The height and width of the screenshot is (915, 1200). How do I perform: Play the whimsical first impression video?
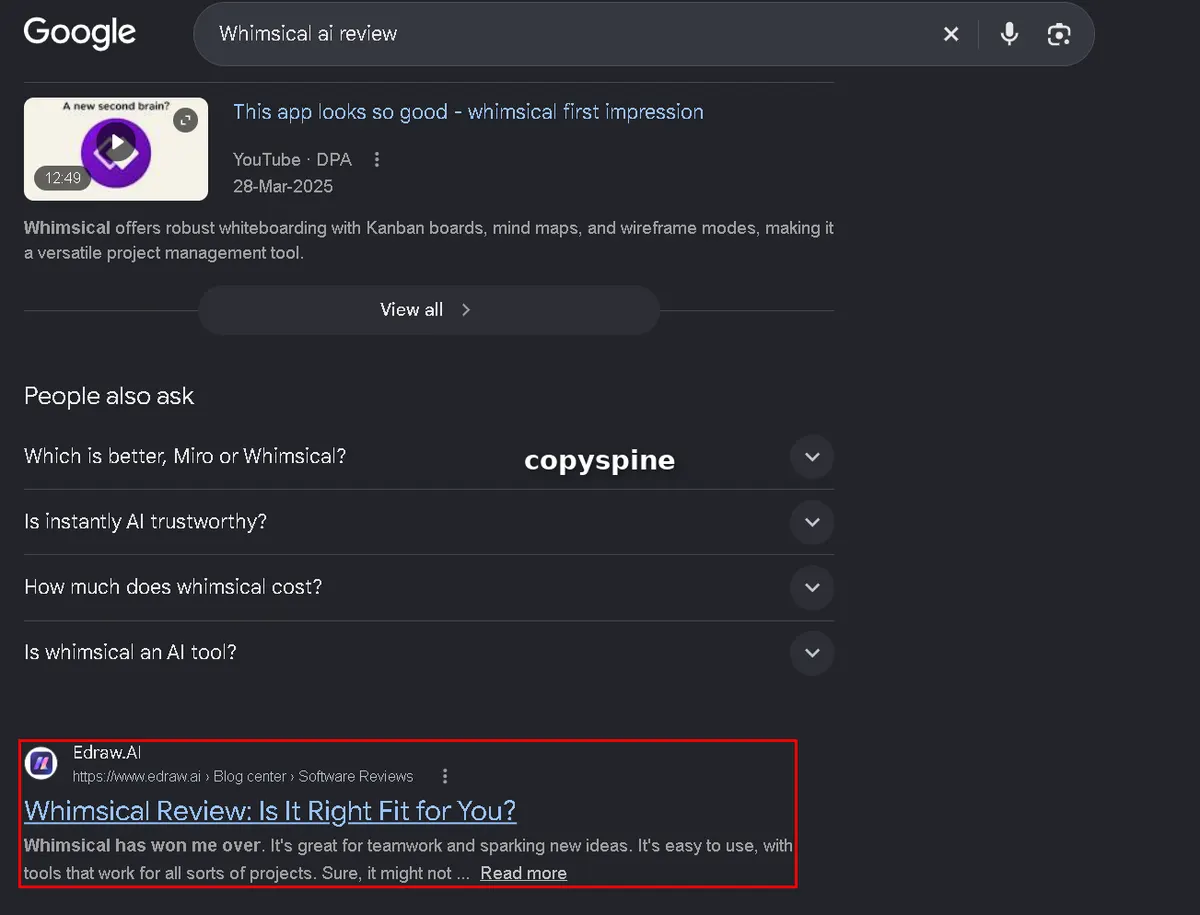[x=116, y=142]
